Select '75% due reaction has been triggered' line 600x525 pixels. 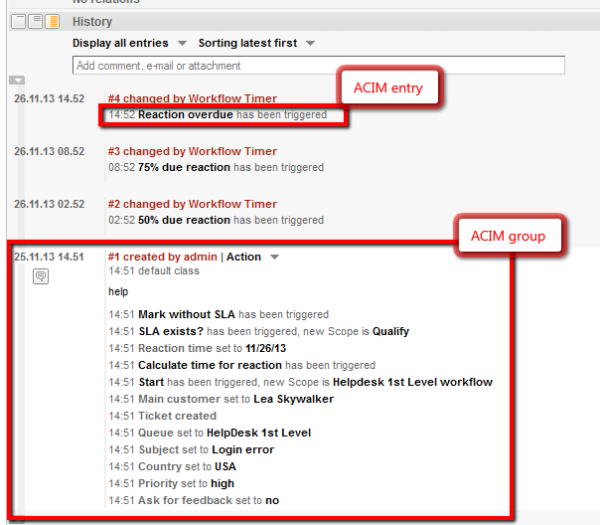coord(216,168)
